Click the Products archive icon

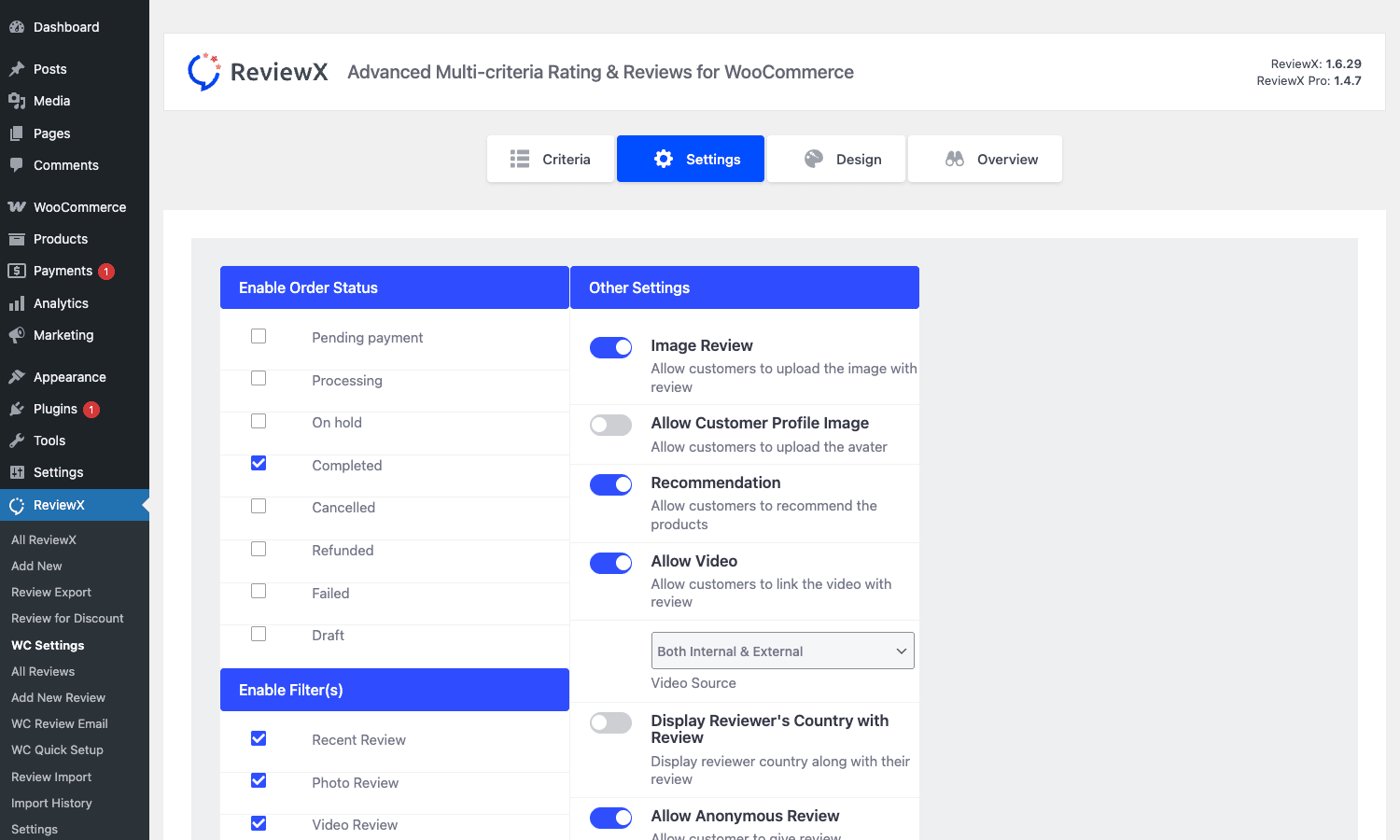pyautogui.click(x=17, y=239)
